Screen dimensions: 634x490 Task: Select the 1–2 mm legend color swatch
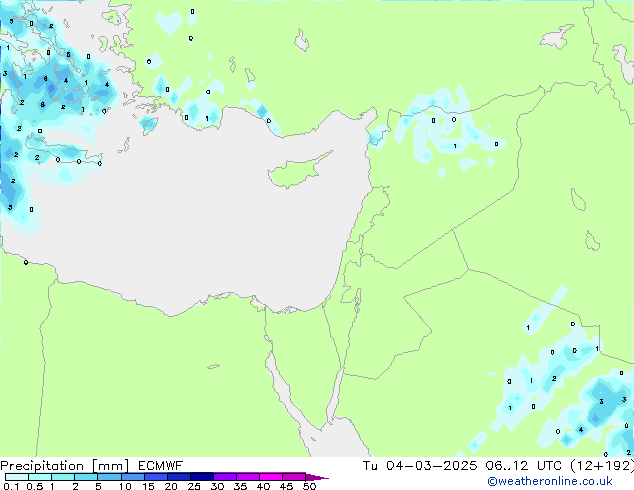pyautogui.click(x=63, y=477)
